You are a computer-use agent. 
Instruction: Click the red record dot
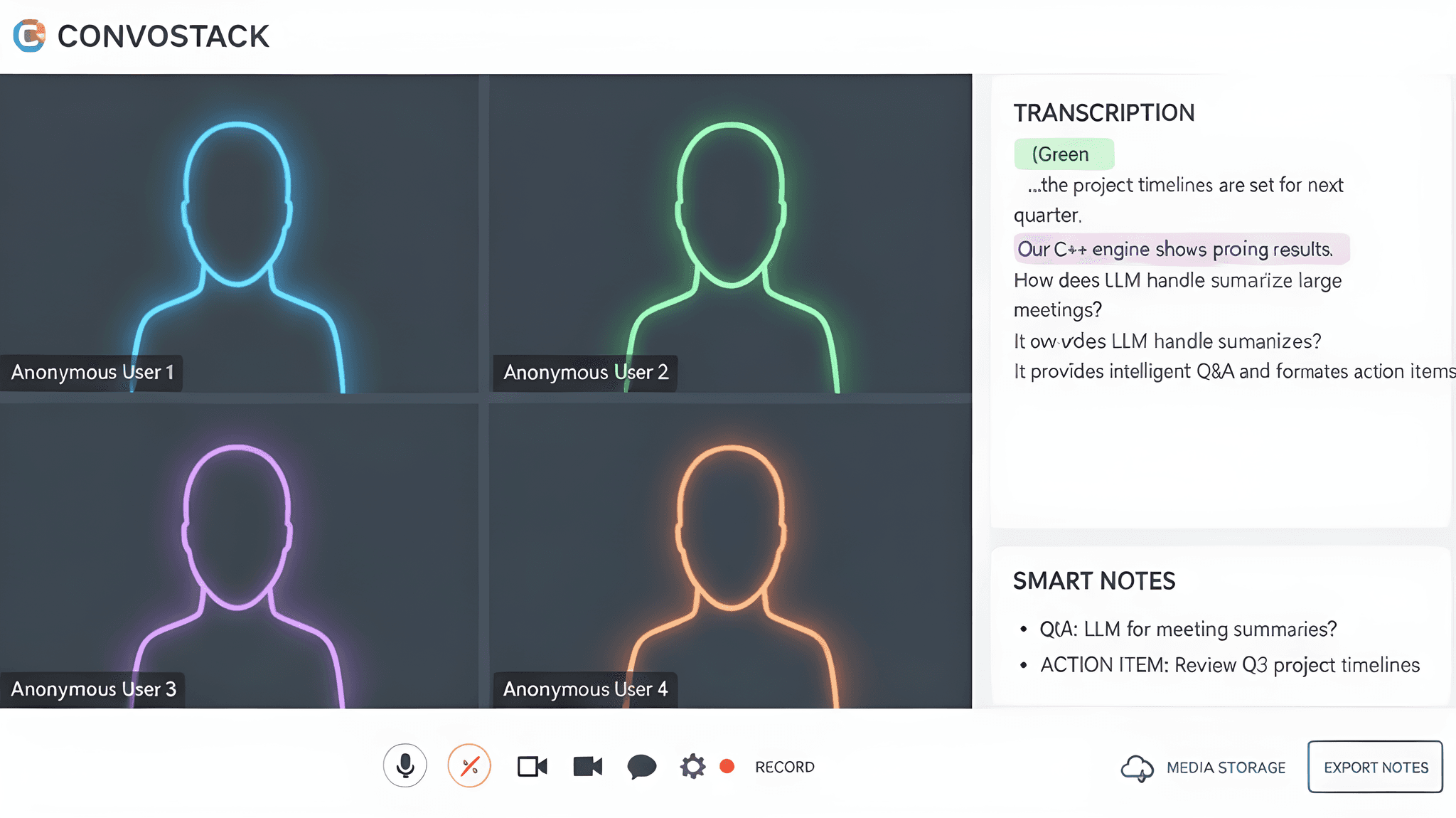click(727, 766)
